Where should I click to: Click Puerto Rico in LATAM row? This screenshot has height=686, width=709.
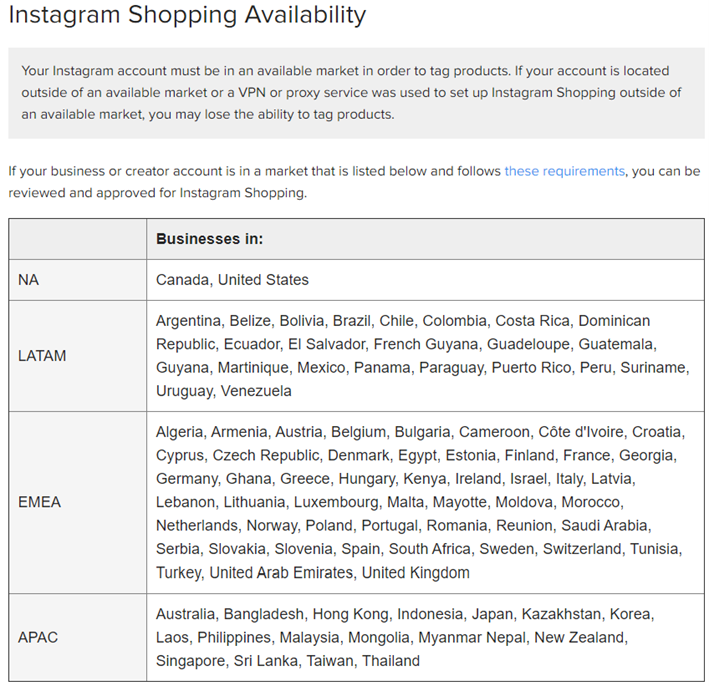point(531,368)
